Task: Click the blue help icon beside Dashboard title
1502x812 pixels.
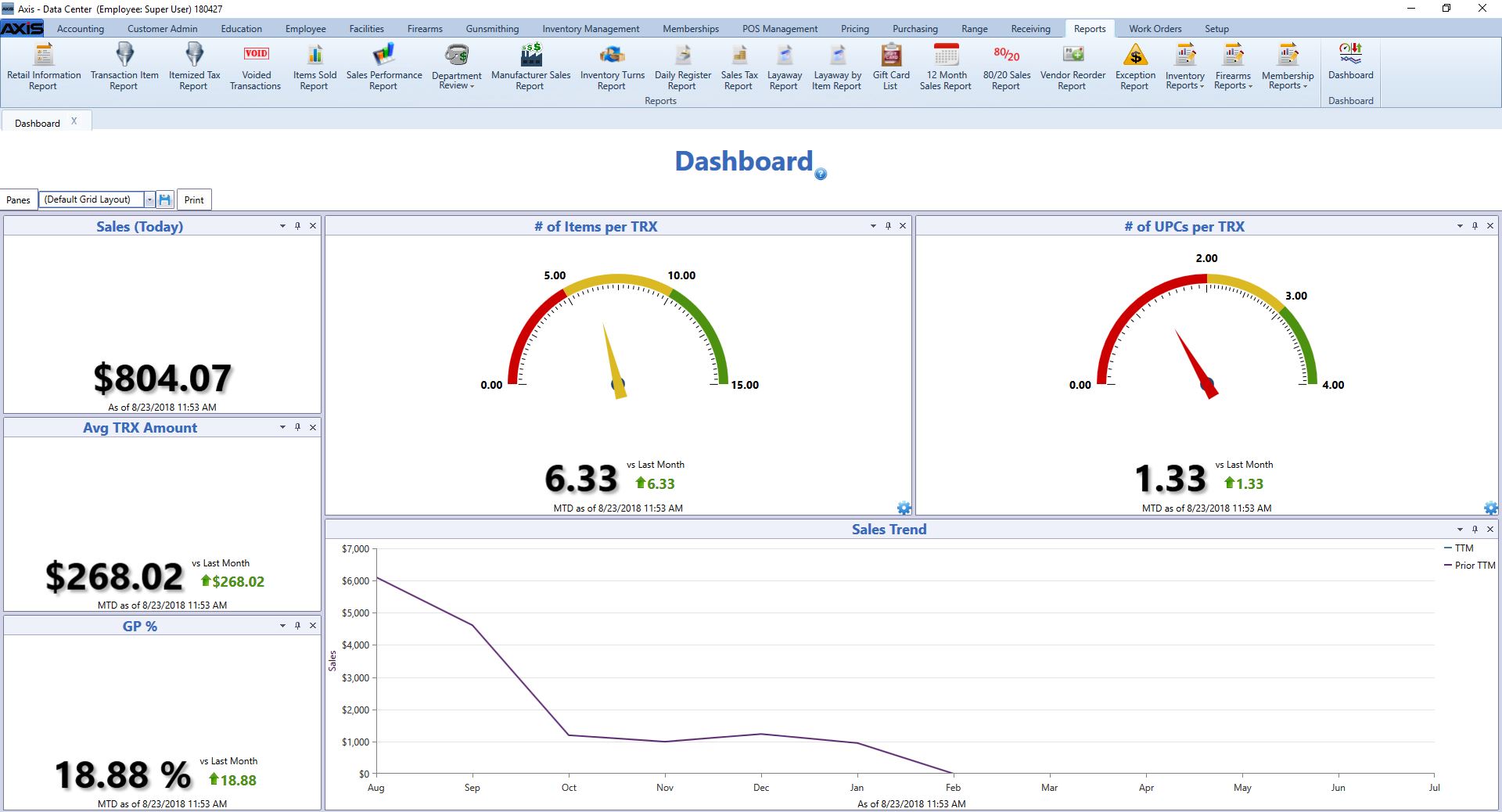Action: click(821, 174)
